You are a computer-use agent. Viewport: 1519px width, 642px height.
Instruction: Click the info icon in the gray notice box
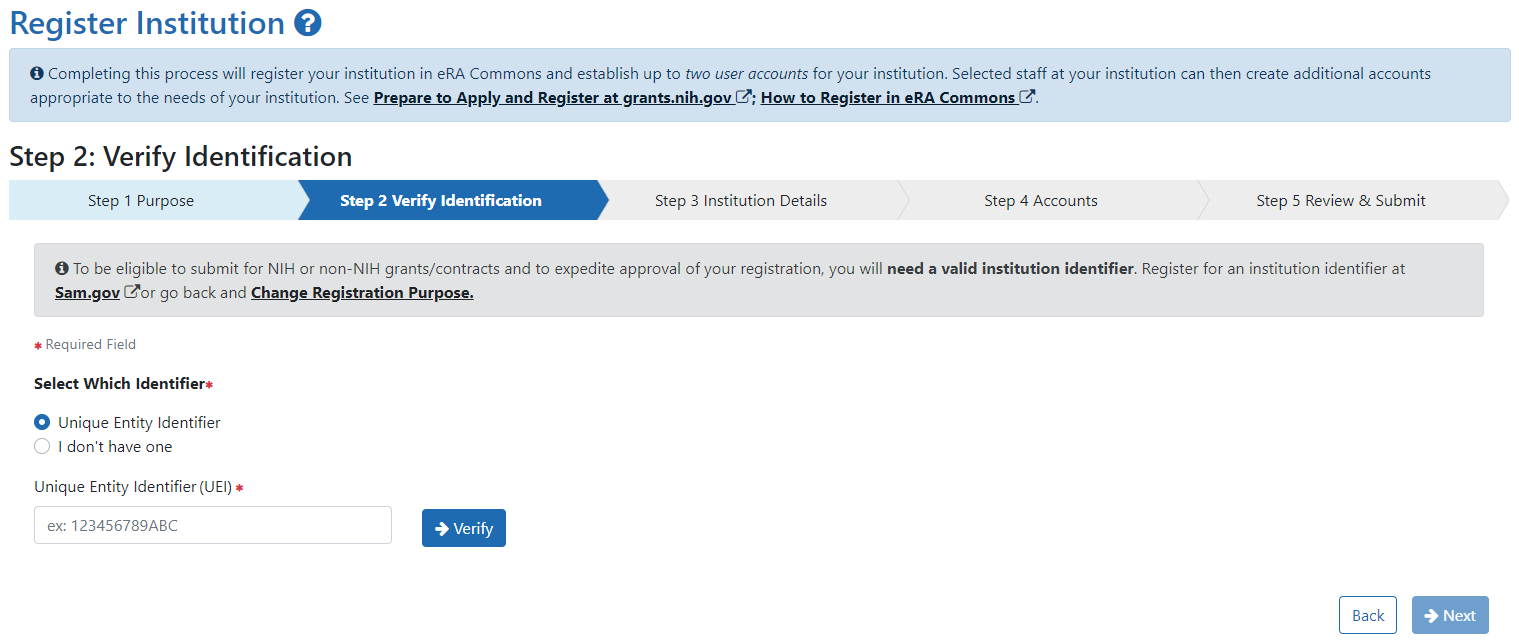point(62,269)
